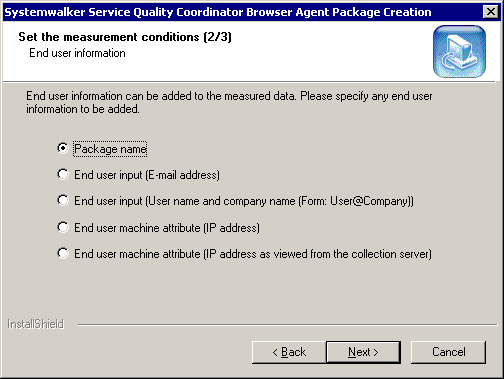The width and height of the screenshot is (504, 379).
Task: Click the end user information description text
Action: [x=229, y=102]
